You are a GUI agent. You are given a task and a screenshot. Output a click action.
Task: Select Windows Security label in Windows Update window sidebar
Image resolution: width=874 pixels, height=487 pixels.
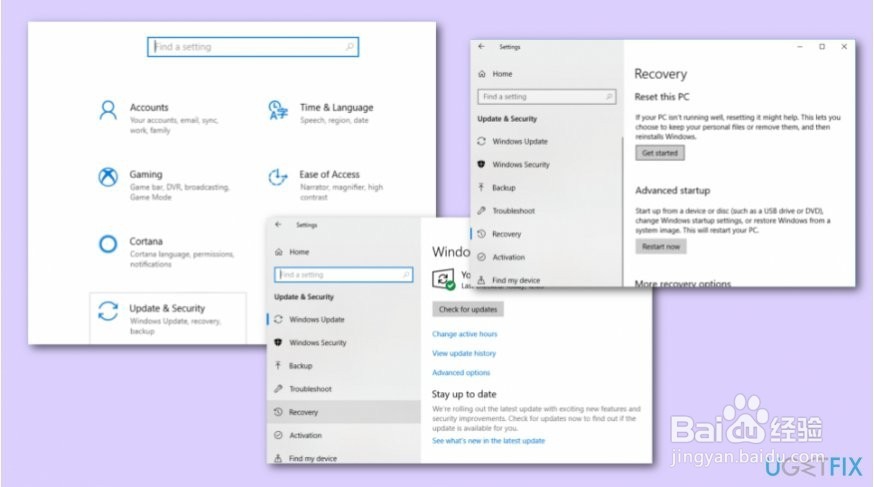click(x=318, y=343)
